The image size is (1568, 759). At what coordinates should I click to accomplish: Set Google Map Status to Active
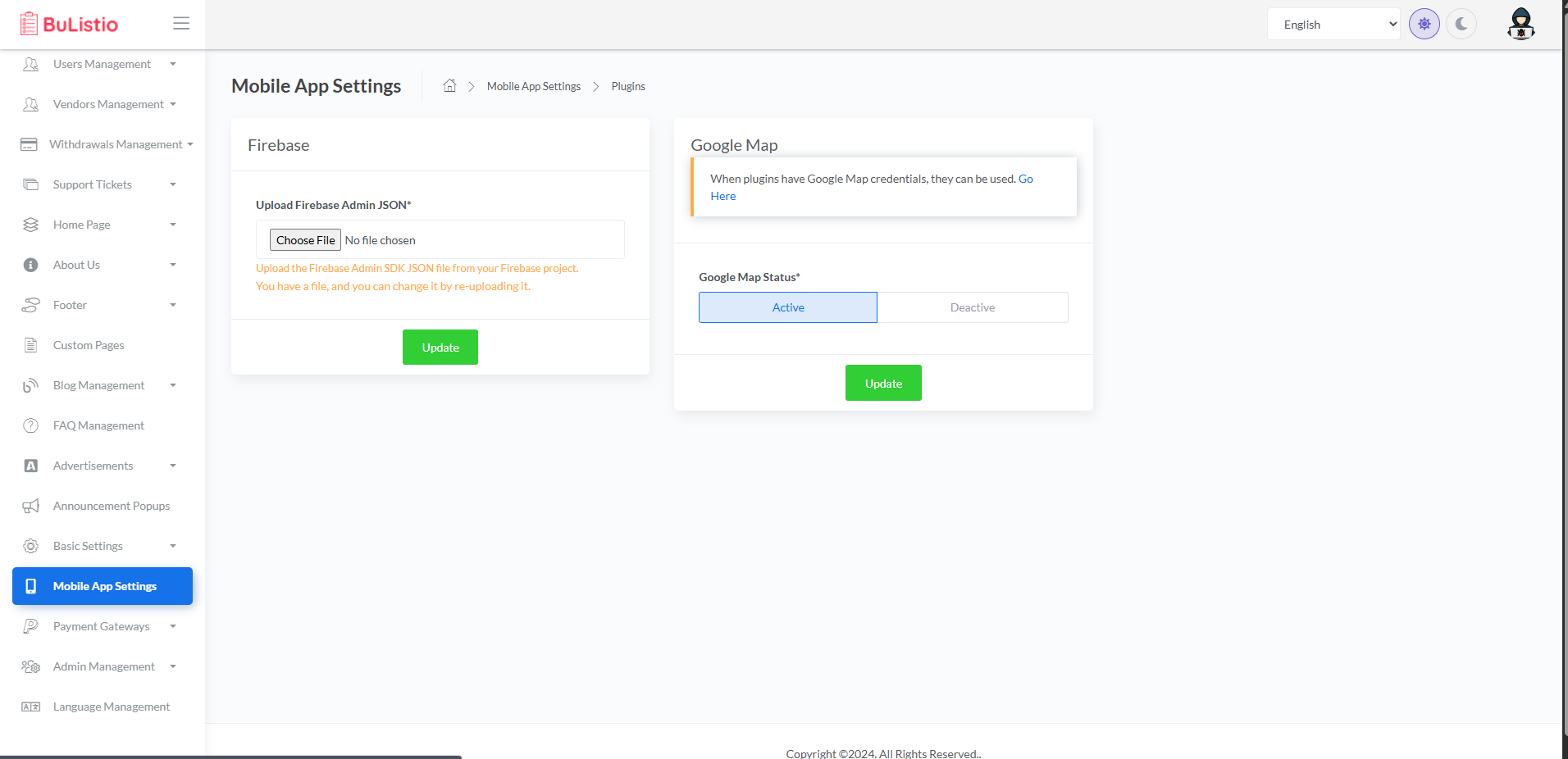pyautogui.click(x=788, y=307)
